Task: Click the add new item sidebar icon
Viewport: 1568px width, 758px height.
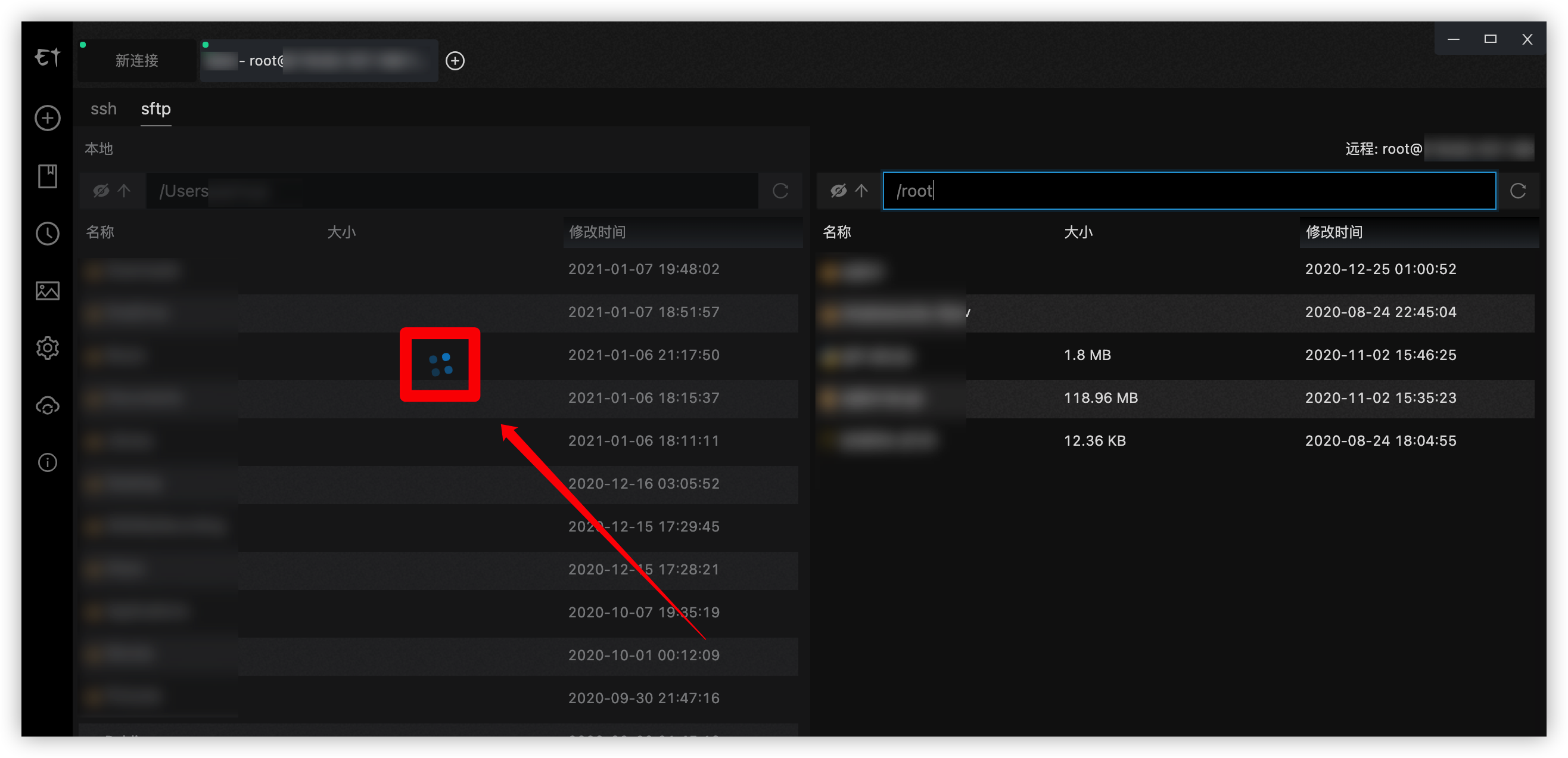Action: coord(48,118)
